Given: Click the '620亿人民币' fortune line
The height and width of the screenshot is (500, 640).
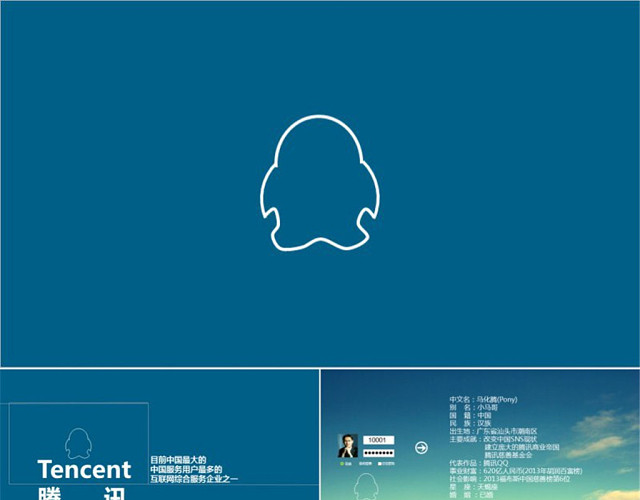Looking at the screenshot, I should tap(516, 471).
